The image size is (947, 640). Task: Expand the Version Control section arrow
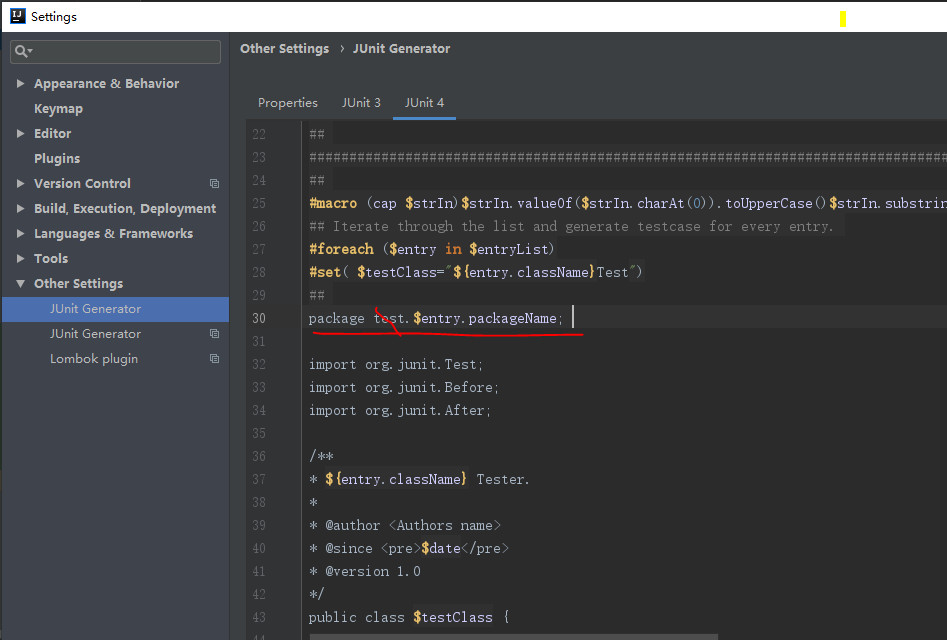pos(21,184)
